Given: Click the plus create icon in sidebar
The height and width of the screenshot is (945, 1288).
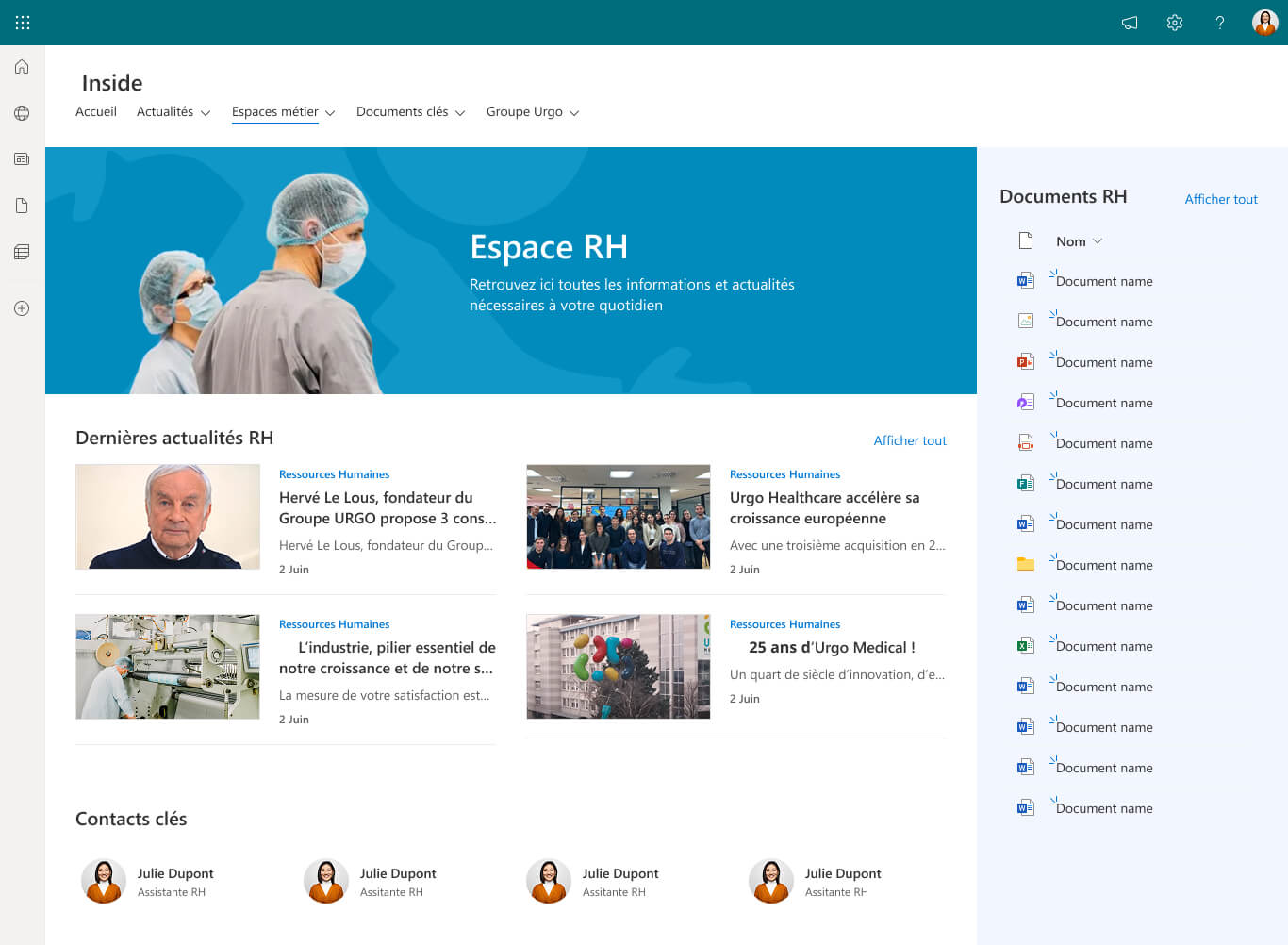Looking at the screenshot, I should tap(22, 308).
